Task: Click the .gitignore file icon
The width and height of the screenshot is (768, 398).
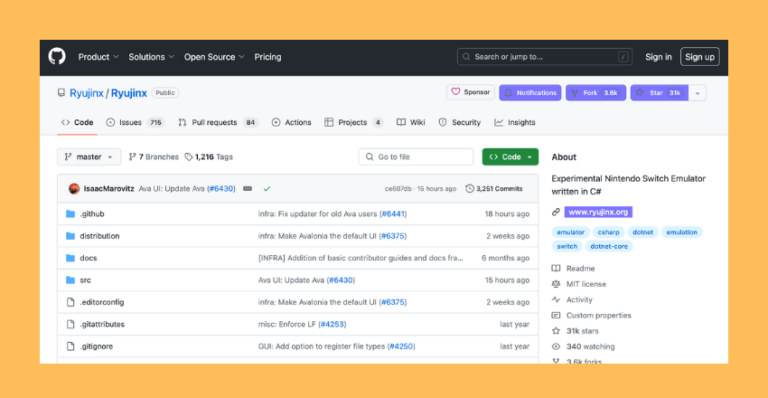Action: click(x=71, y=346)
